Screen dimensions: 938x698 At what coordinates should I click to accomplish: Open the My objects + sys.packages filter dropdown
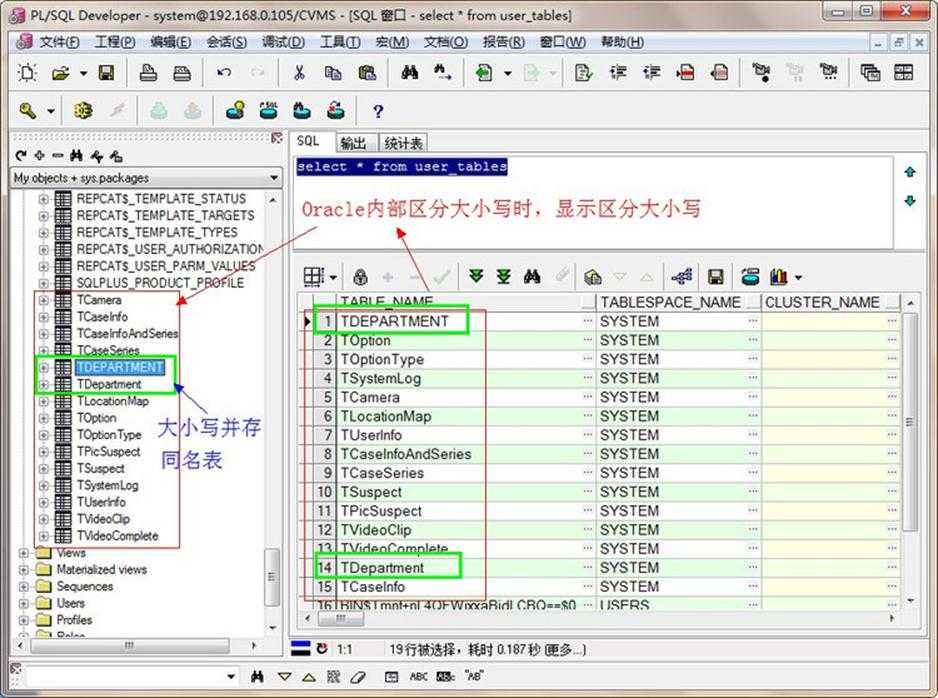pos(274,178)
